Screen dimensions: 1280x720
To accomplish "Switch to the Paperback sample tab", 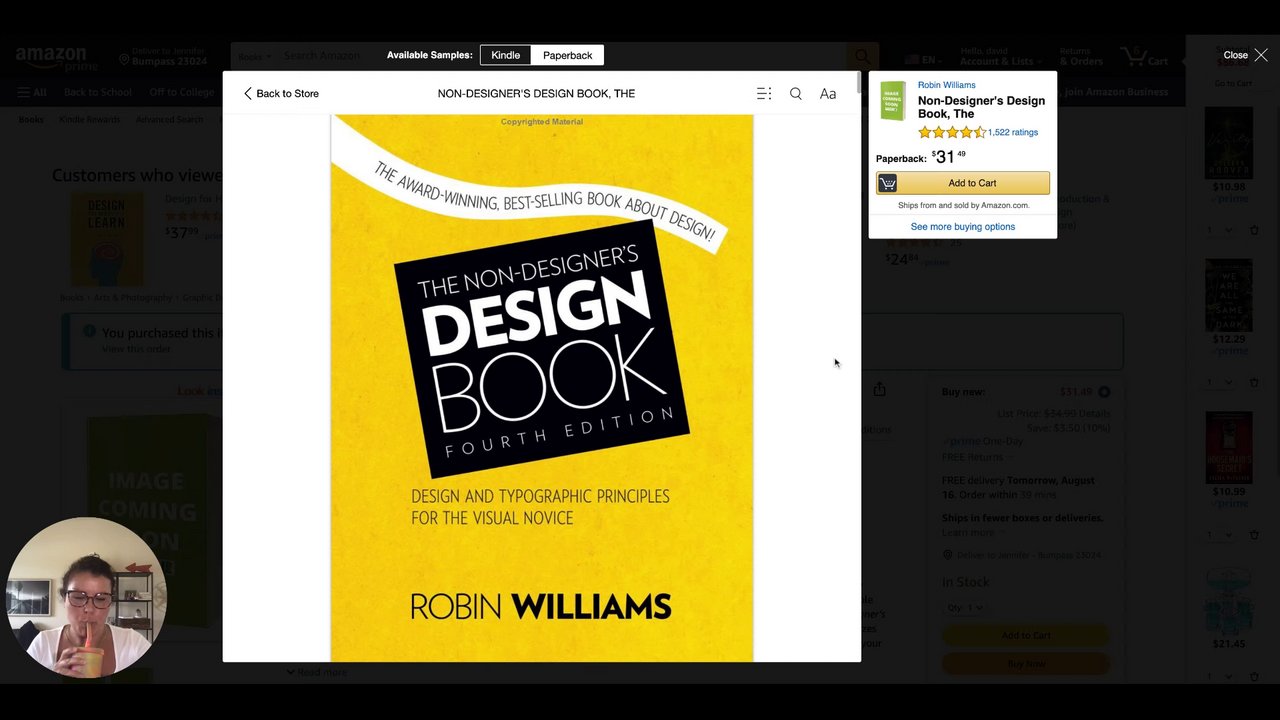I will [x=568, y=55].
